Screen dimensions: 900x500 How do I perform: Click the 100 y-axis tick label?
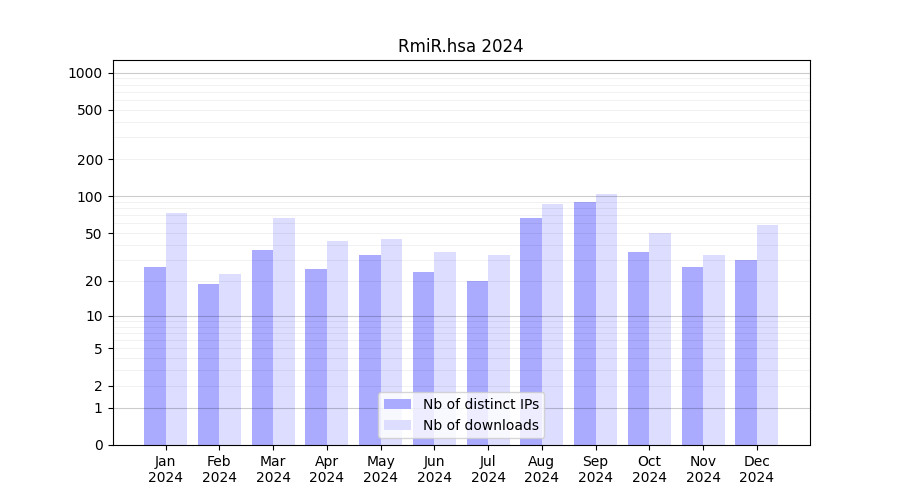coord(90,197)
